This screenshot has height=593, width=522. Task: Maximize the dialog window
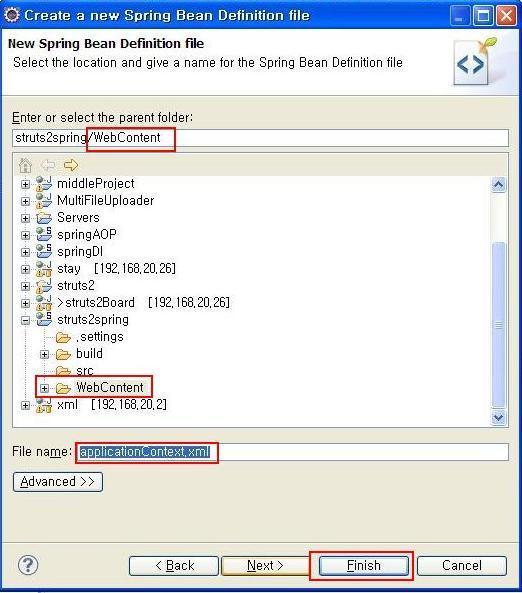tap(483, 16)
